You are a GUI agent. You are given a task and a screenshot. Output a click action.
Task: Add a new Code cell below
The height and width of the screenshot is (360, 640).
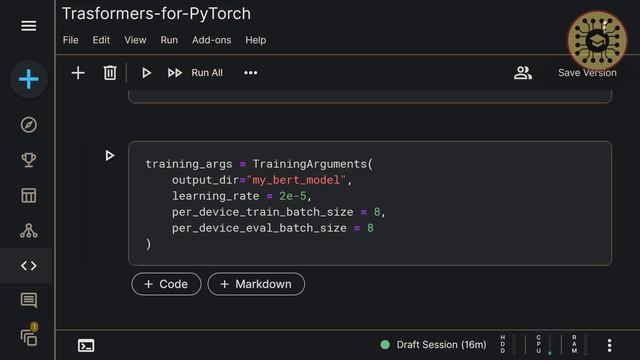pyautogui.click(x=166, y=284)
